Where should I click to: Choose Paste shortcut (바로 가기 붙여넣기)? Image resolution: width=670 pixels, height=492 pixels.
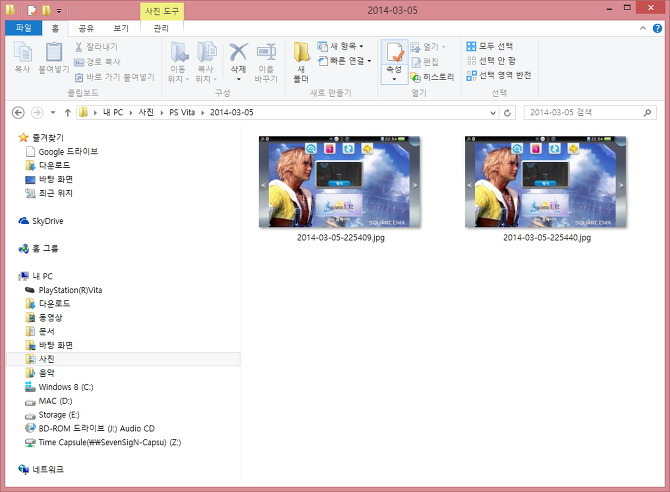click(x=115, y=77)
